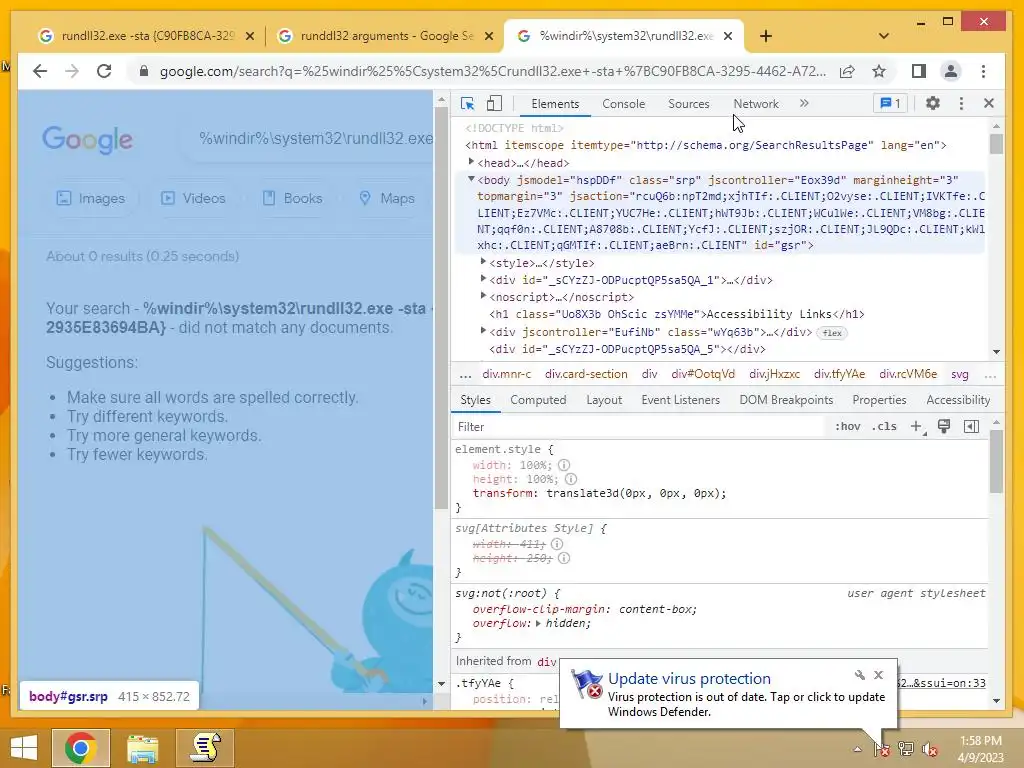The height and width of the screenshot is (768, 1024).
Task: Select svg breadcrumb item
Action: [959, 374]
